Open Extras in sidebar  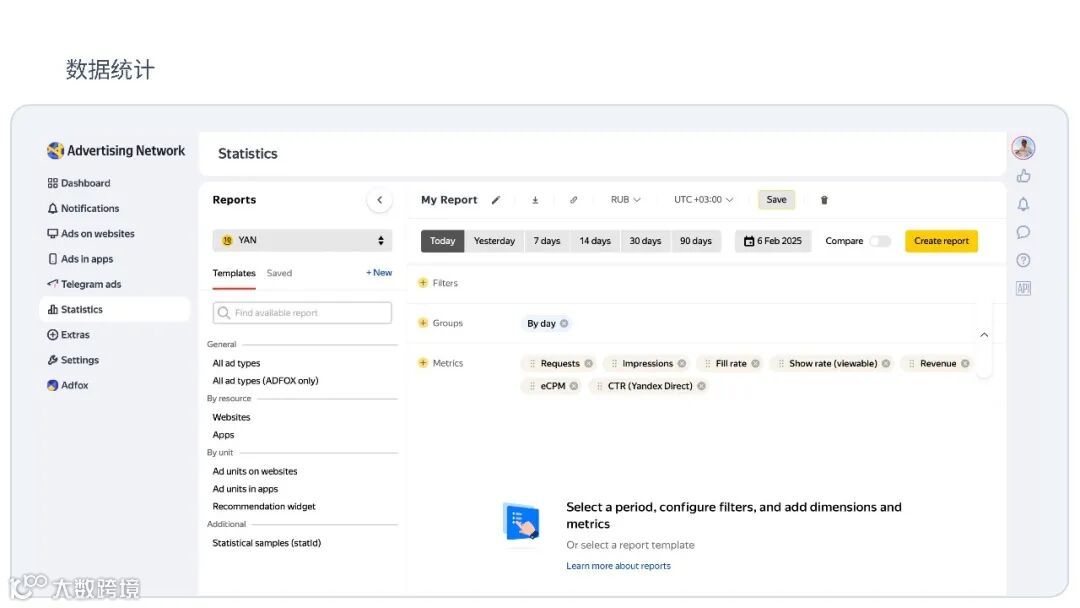coord(68,335)
